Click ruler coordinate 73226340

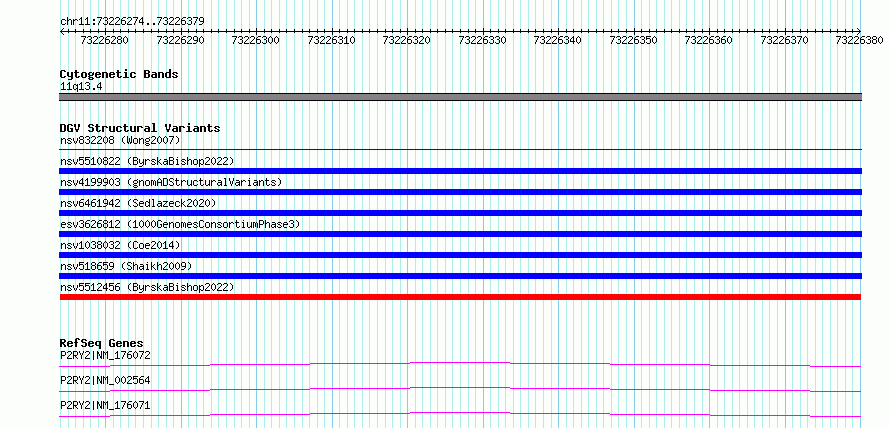(557, 40)
